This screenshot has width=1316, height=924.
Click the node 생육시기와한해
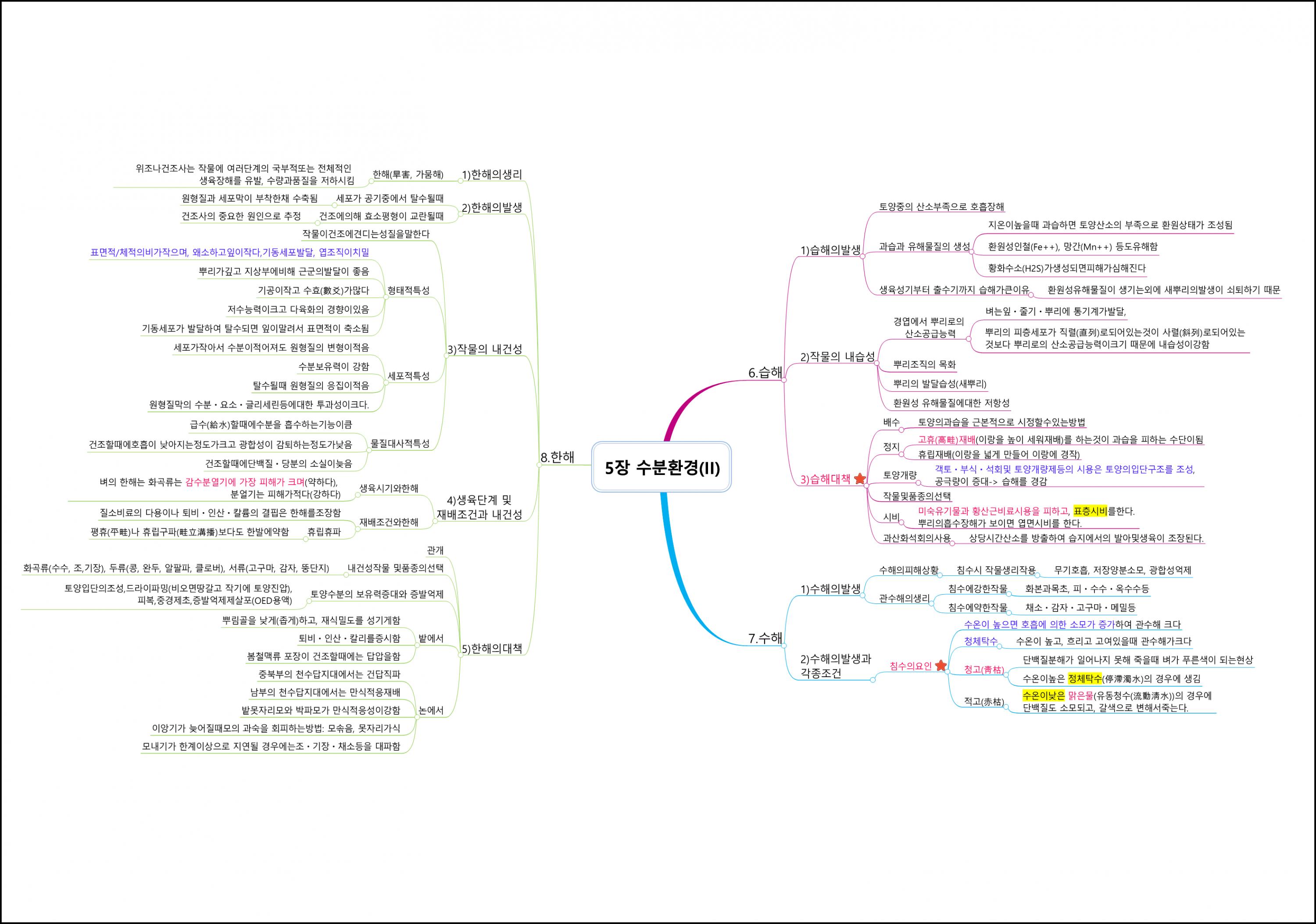[389, 488]
